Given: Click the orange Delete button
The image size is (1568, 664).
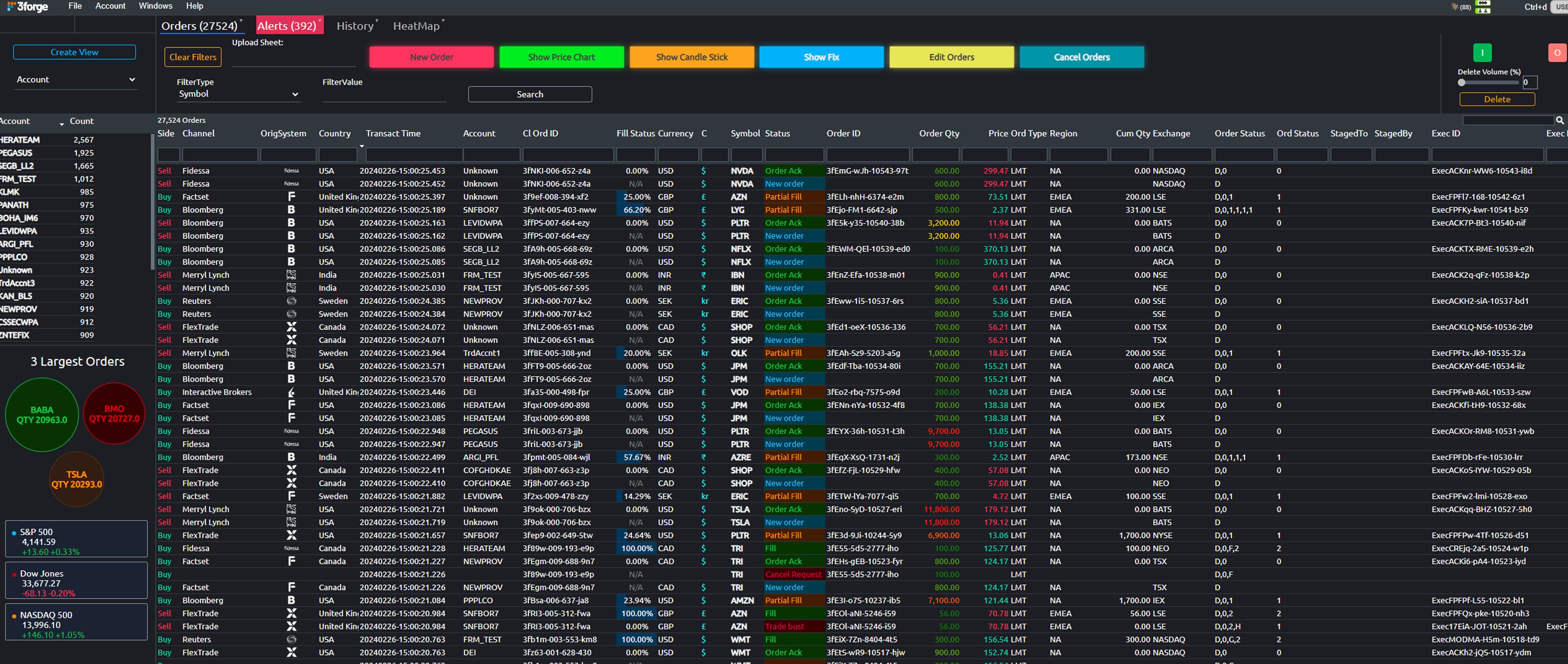Looking at the screenshot, I should (1497, 99).
